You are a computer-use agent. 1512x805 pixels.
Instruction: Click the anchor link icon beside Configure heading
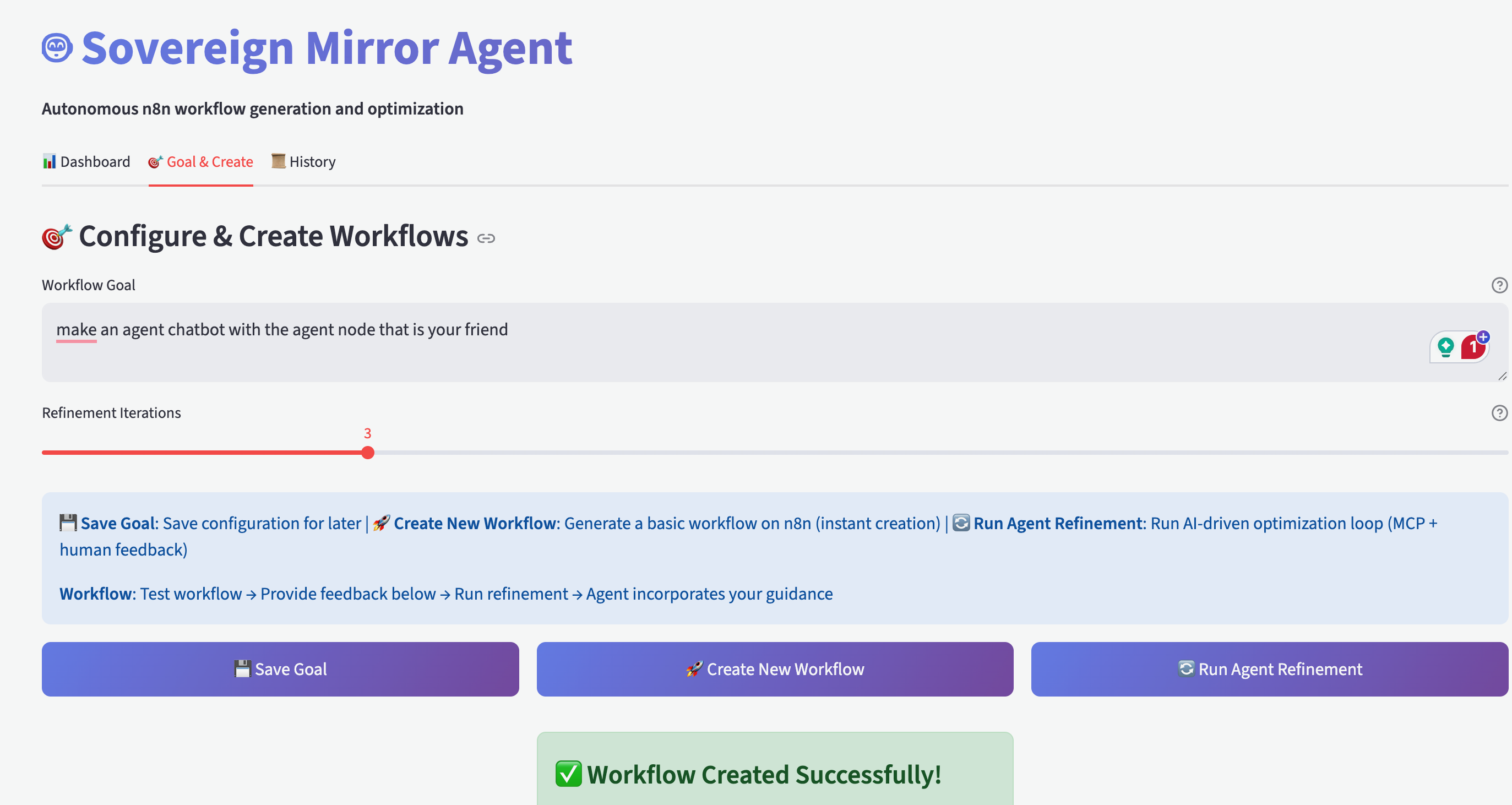tap(486, 238)
